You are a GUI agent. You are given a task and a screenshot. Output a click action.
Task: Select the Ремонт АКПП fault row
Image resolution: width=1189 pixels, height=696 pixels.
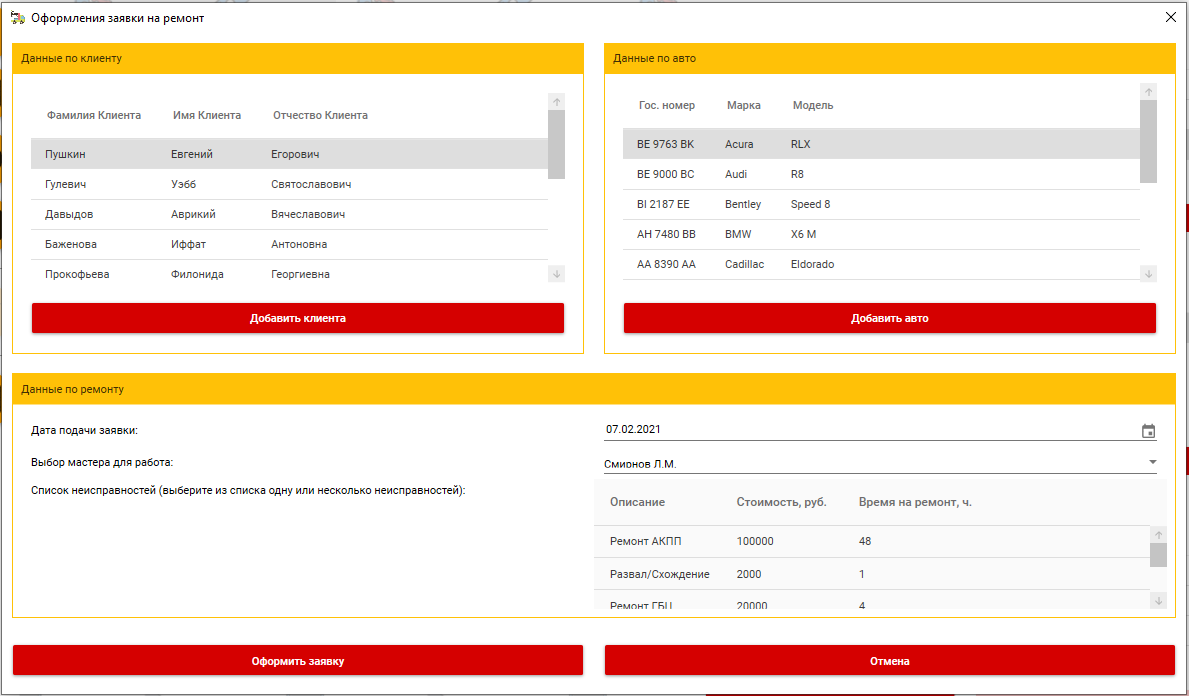872,541
